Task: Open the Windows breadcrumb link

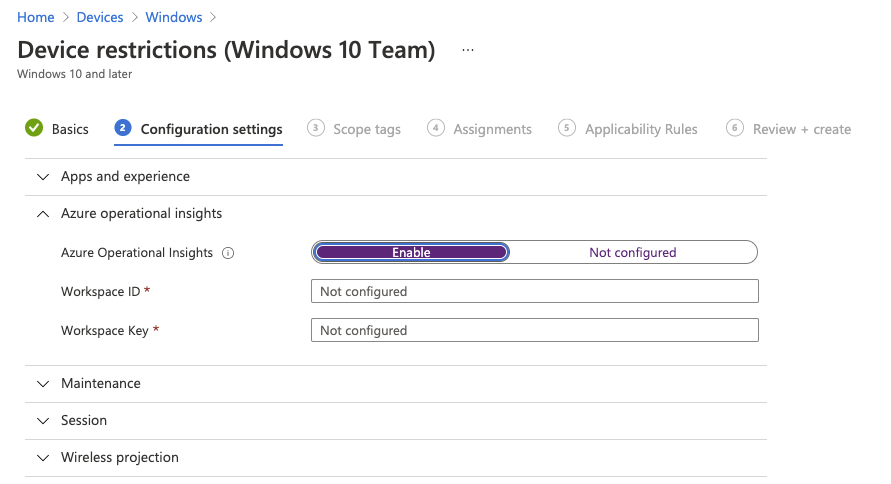Action: (x=174, y=18)
